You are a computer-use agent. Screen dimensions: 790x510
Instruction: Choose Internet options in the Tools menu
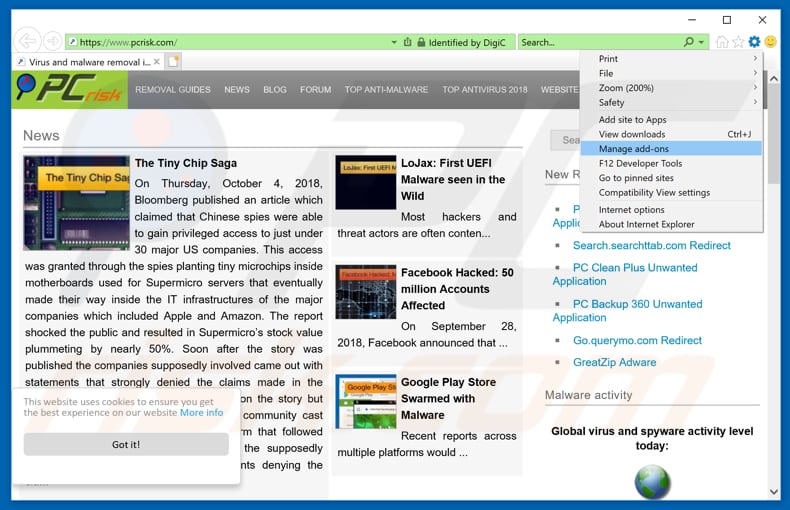point(631,210)
